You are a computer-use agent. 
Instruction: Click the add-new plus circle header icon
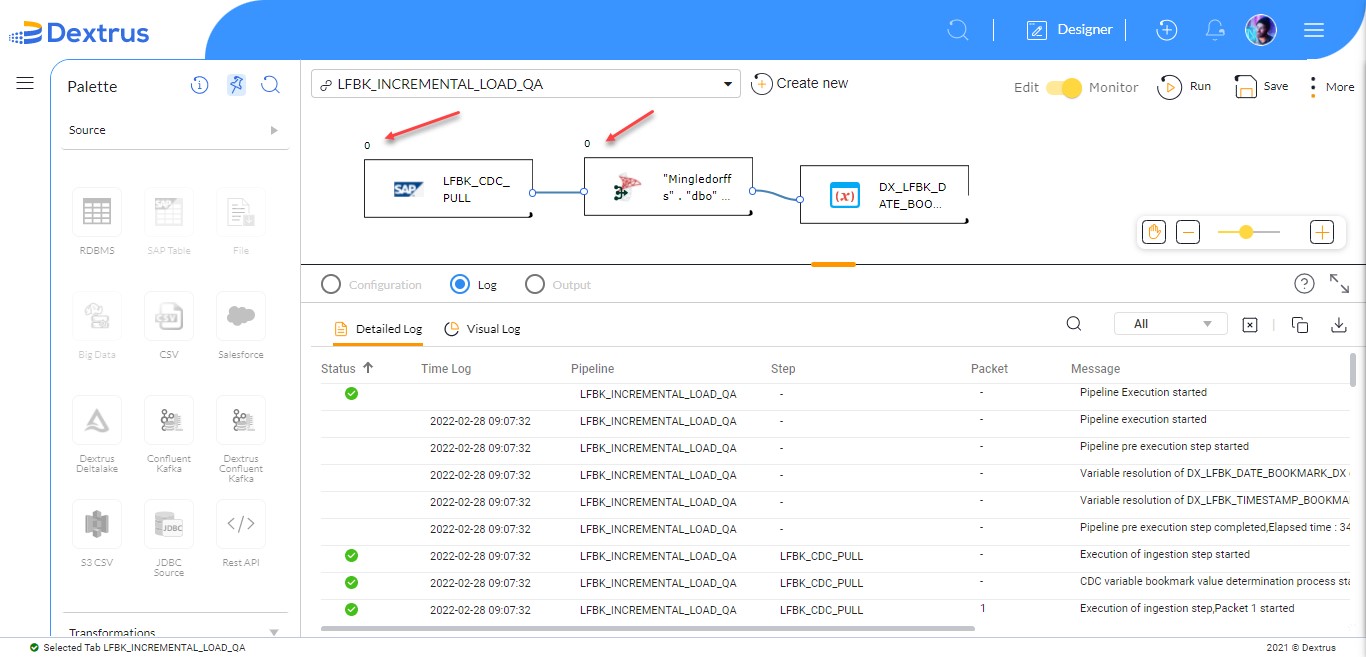[1167, 30]
